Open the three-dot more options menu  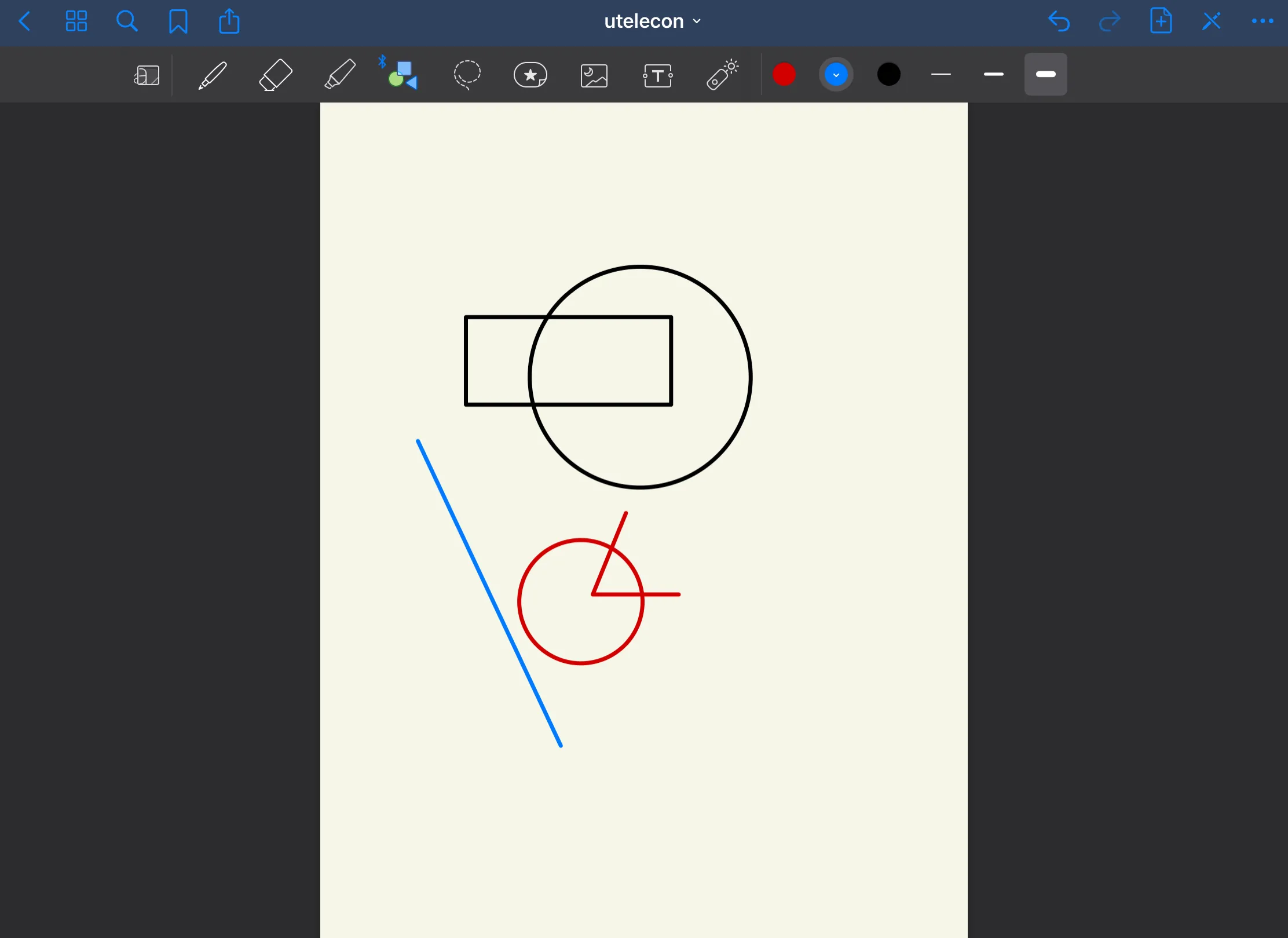[x=1262, y=21]
